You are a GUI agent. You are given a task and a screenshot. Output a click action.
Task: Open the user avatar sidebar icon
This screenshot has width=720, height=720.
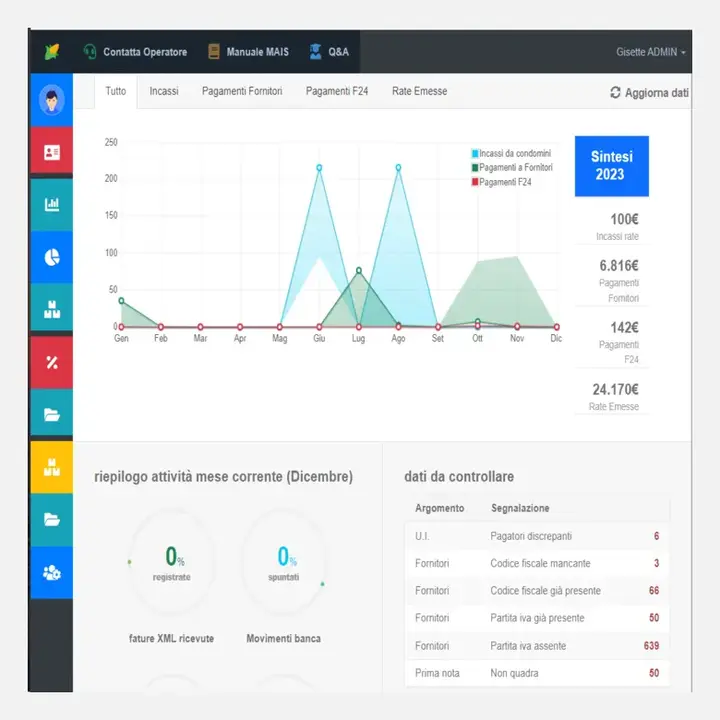pos(51,100)
